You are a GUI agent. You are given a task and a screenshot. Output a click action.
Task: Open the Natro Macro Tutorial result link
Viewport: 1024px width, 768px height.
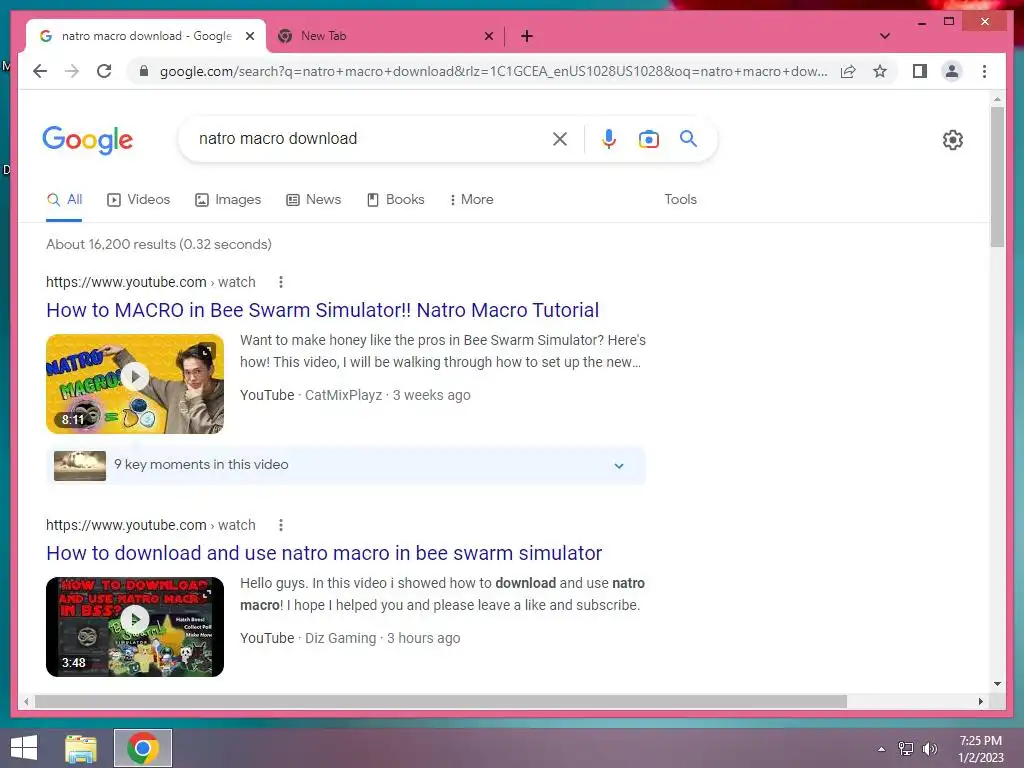pos(323,310)
